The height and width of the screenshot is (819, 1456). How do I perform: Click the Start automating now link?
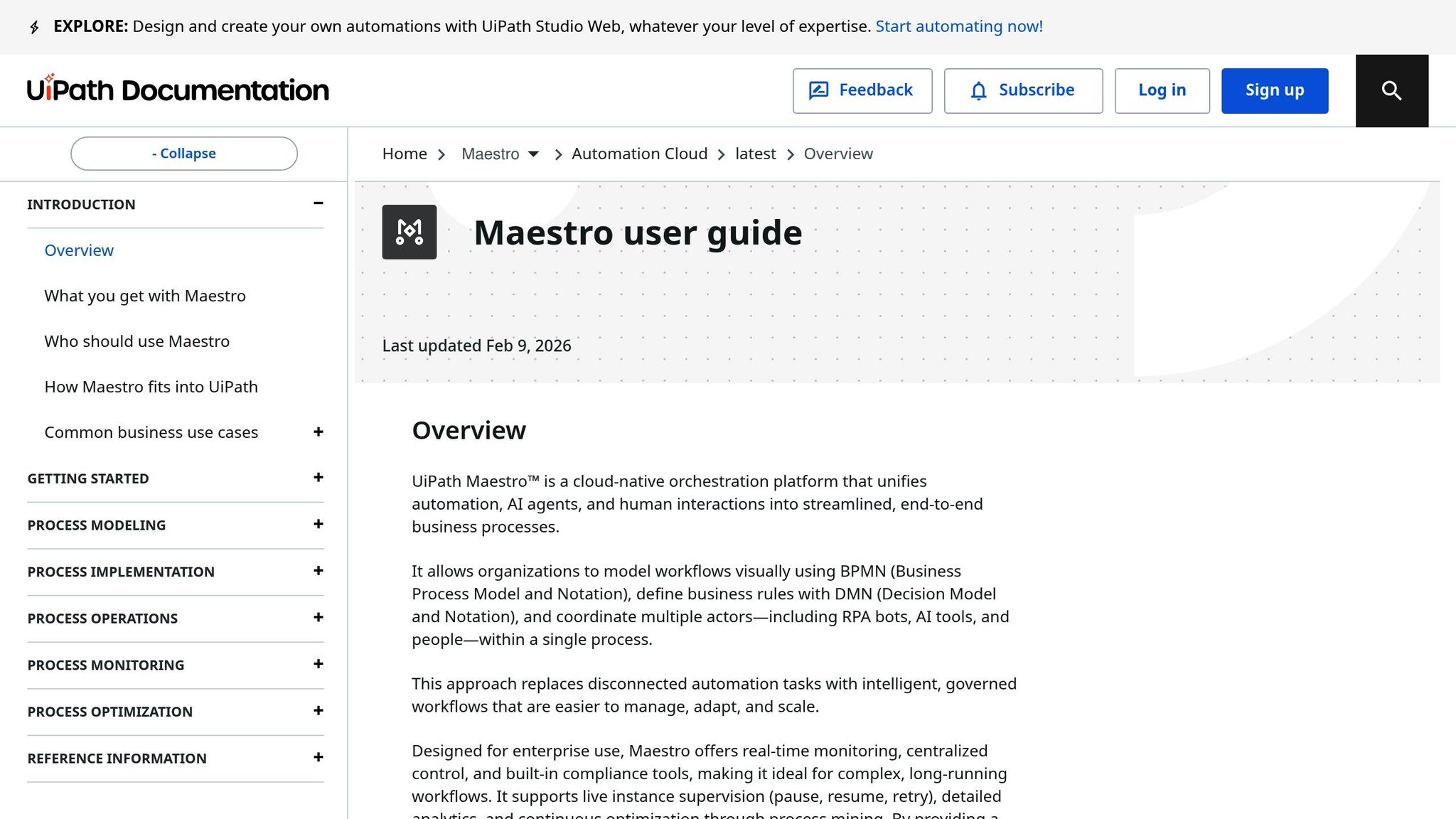(x=959, y=26)
